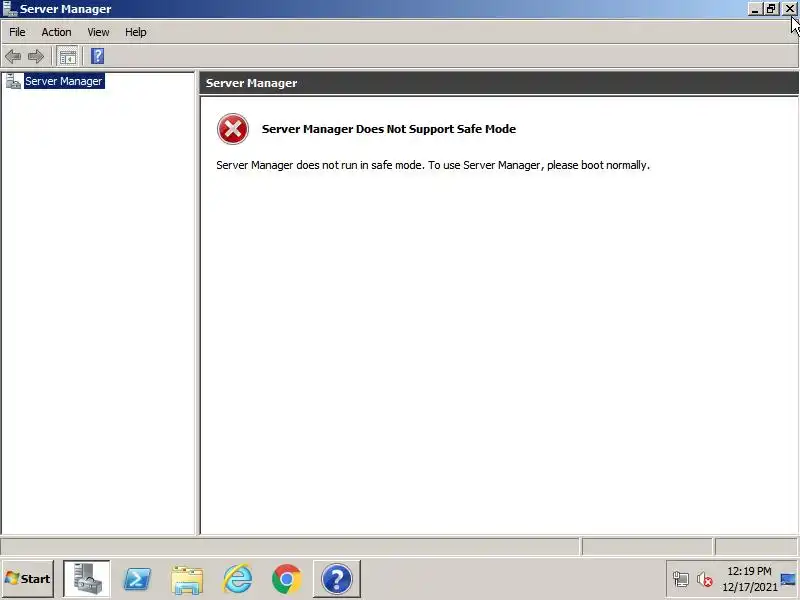The width and height of the screenshot is (800, 600).
Task: Click the muted volume tray icon
Action: 705,579
